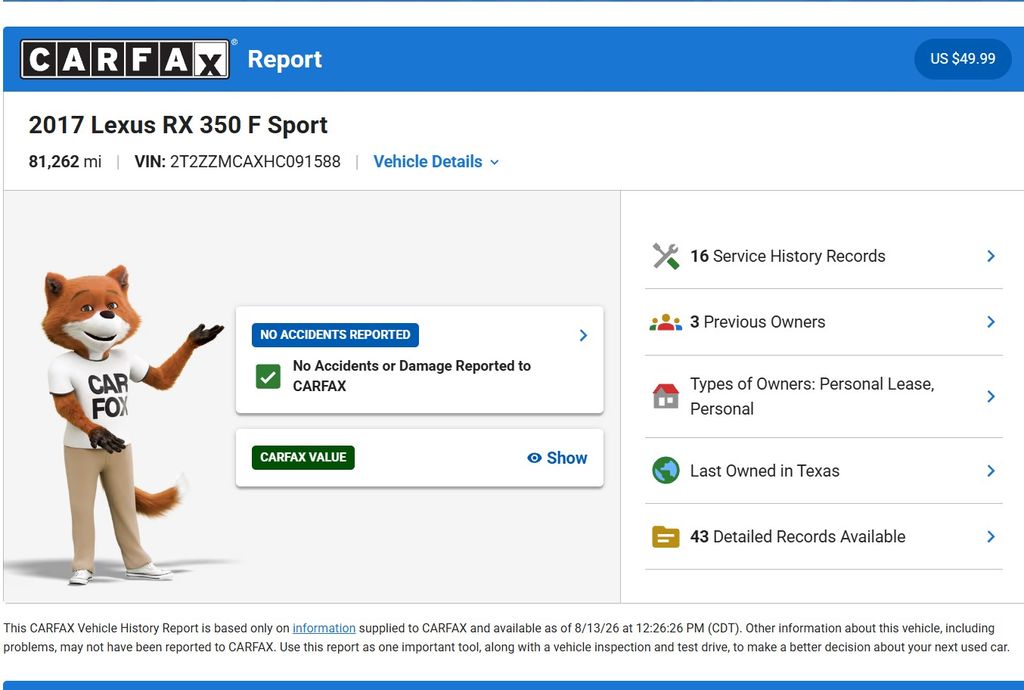Click the US $49.99 price button
Viewport: 1024px width, 690px height.
963,59
